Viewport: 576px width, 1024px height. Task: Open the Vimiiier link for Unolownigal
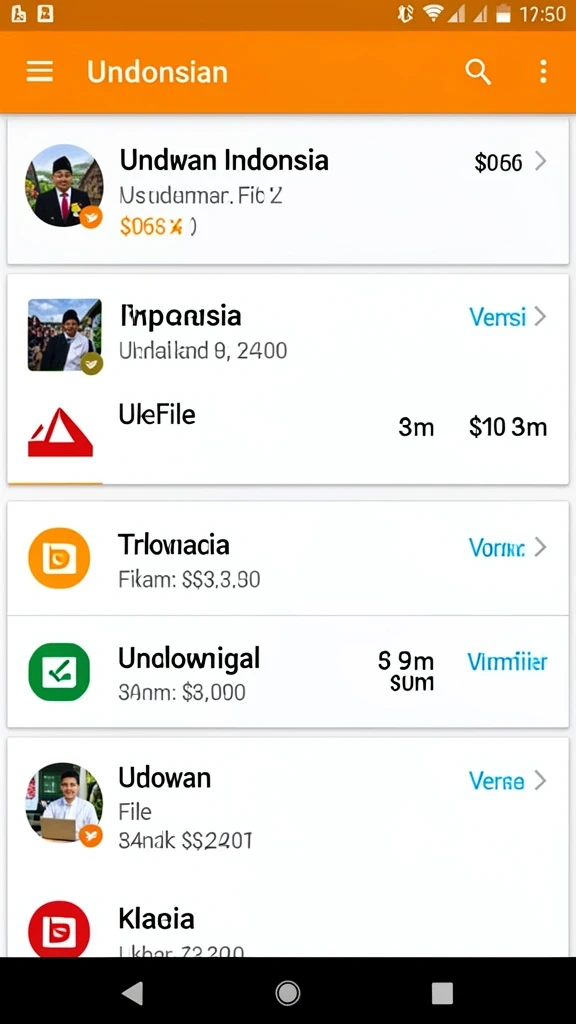[507, 662]
